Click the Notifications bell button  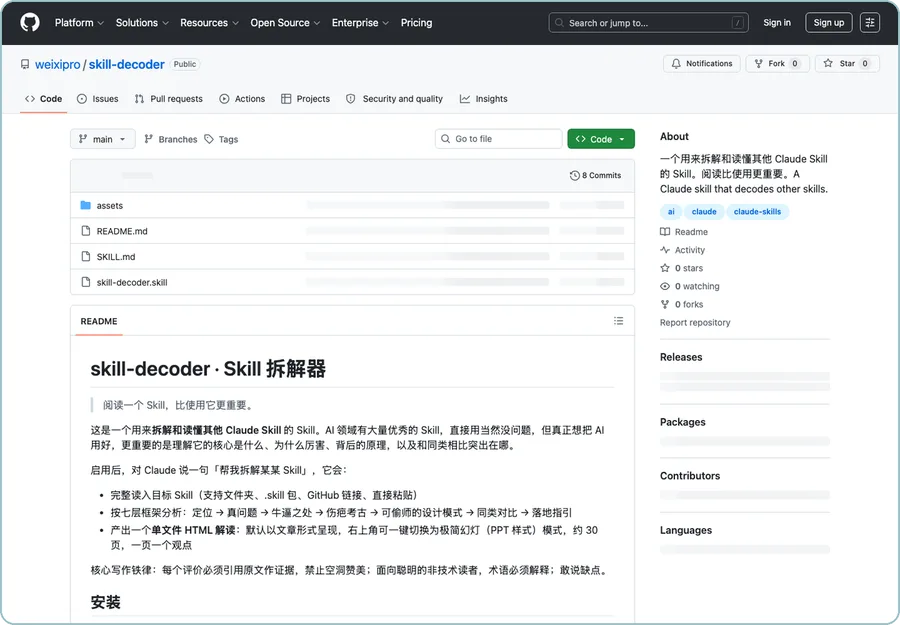701,64
